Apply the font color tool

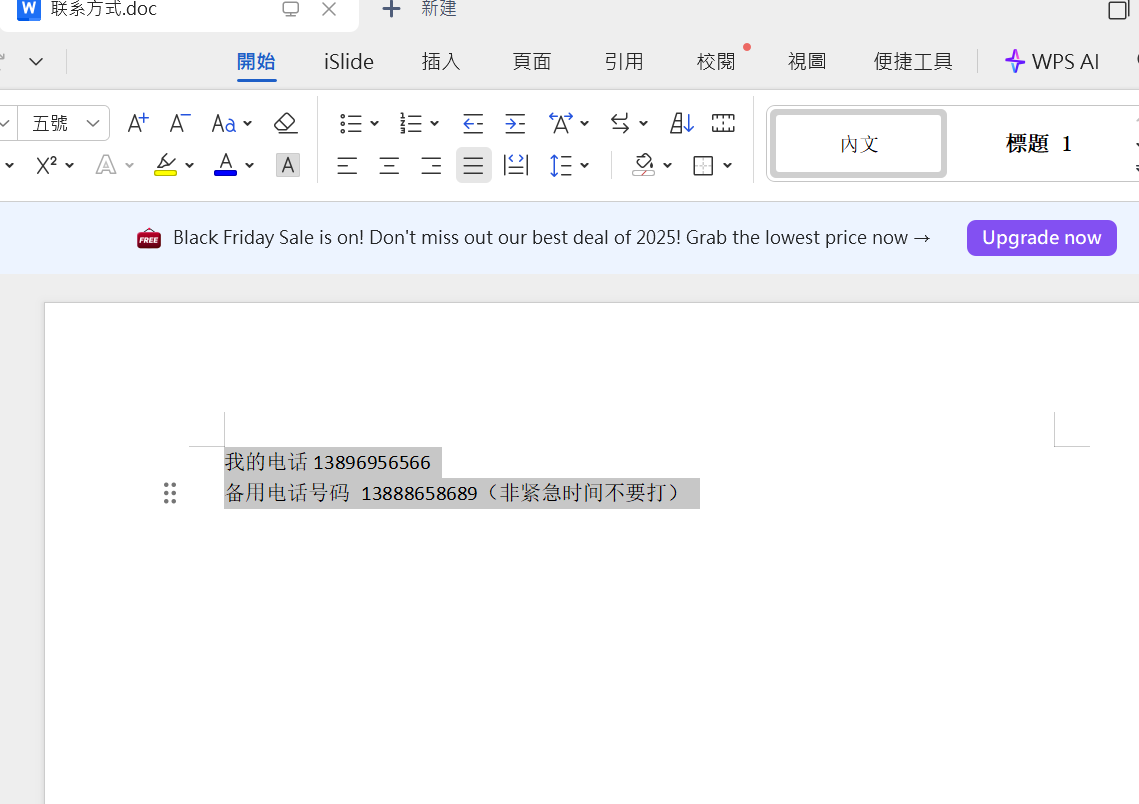(225, 165)
